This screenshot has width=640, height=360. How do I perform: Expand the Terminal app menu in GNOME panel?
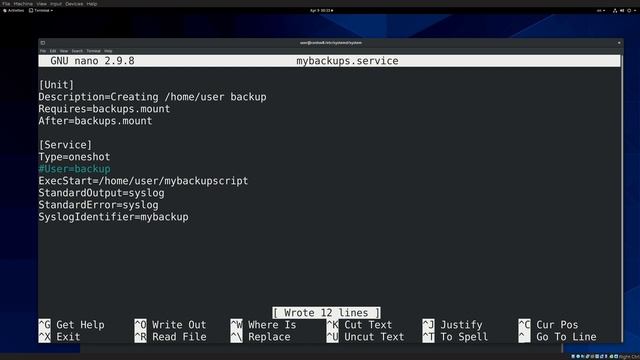pyautogui.click(x=41, y=11)
